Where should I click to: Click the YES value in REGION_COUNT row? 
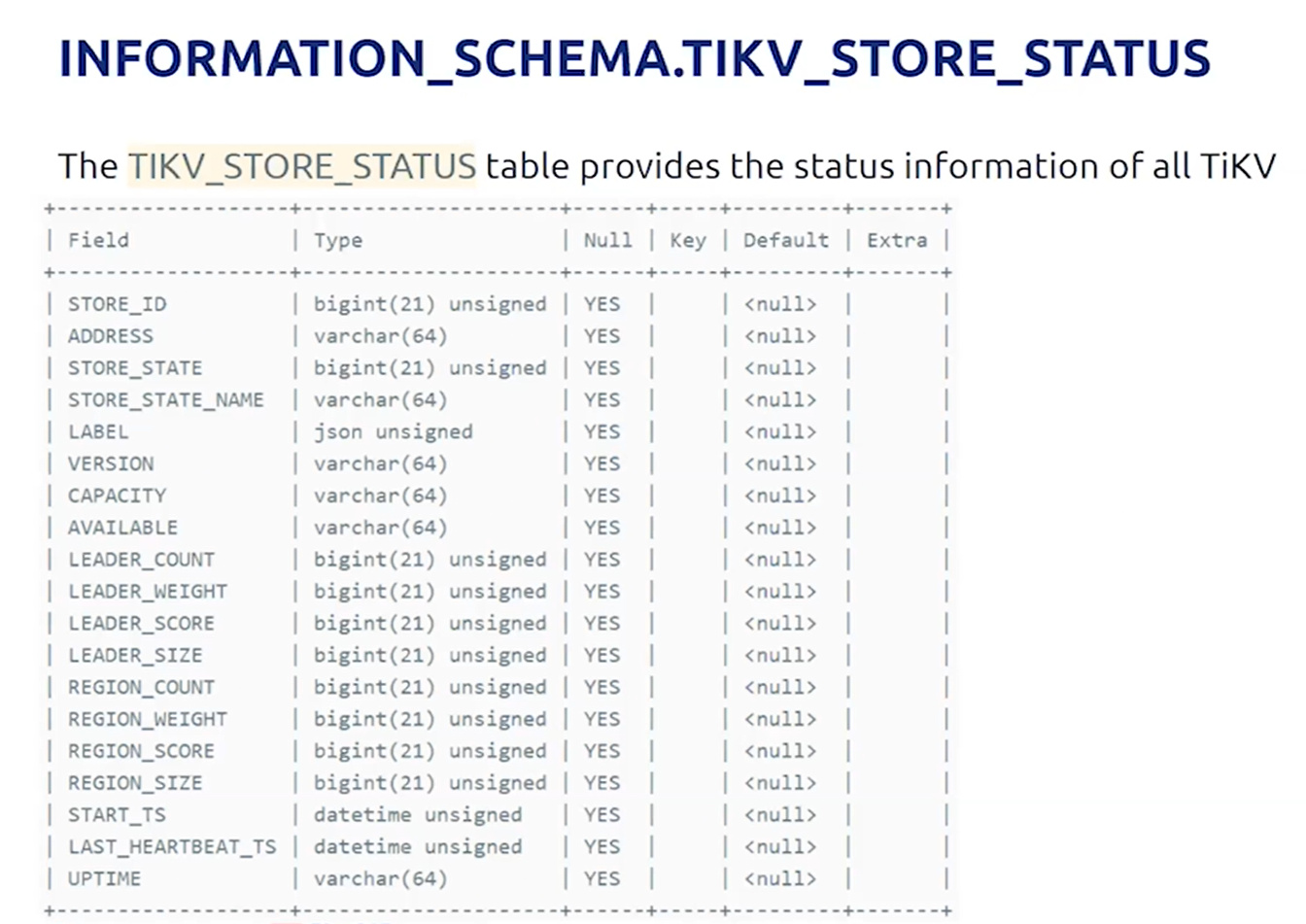click(x=601, y=688)
